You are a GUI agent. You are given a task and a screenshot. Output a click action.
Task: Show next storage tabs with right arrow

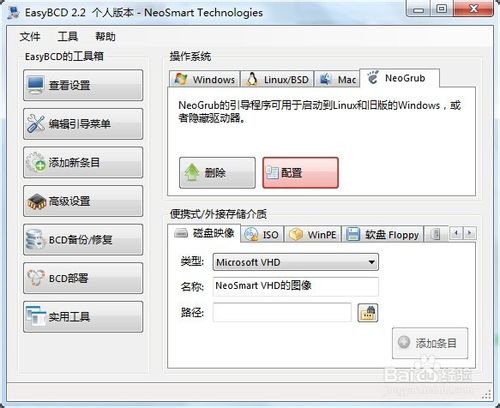tap(470, 233)
